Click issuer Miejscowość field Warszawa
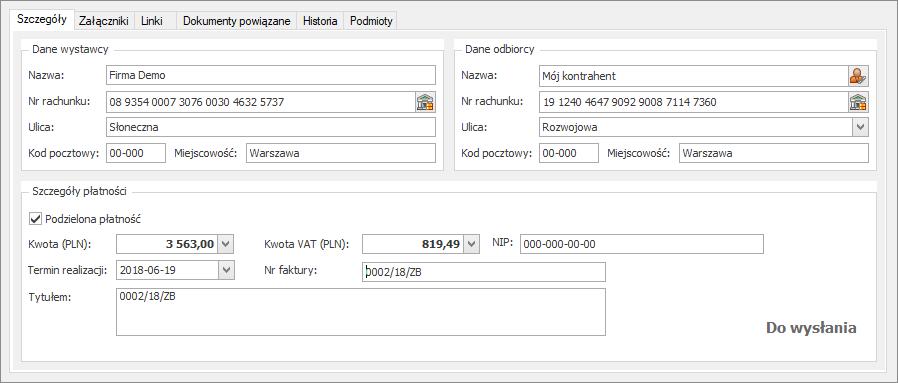This screenshot has width=898, height=383. pos(341,153)
